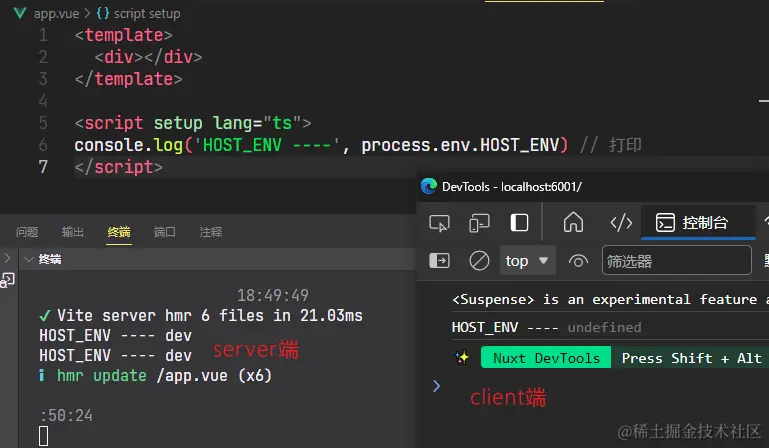The image size is (769, 448).
Task: Click line number 7 in editor gutter
Action: tap(43, 167)
